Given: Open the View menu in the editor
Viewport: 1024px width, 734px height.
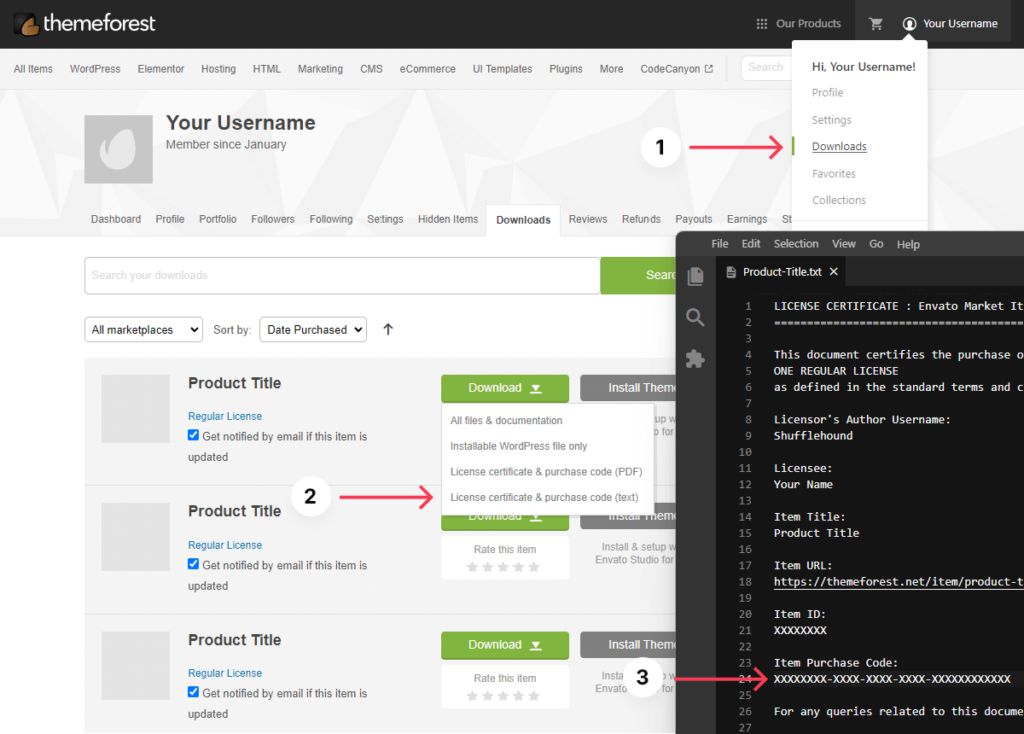Looking at the screenshot, I should pyautogui.click(x=844, y=244).
